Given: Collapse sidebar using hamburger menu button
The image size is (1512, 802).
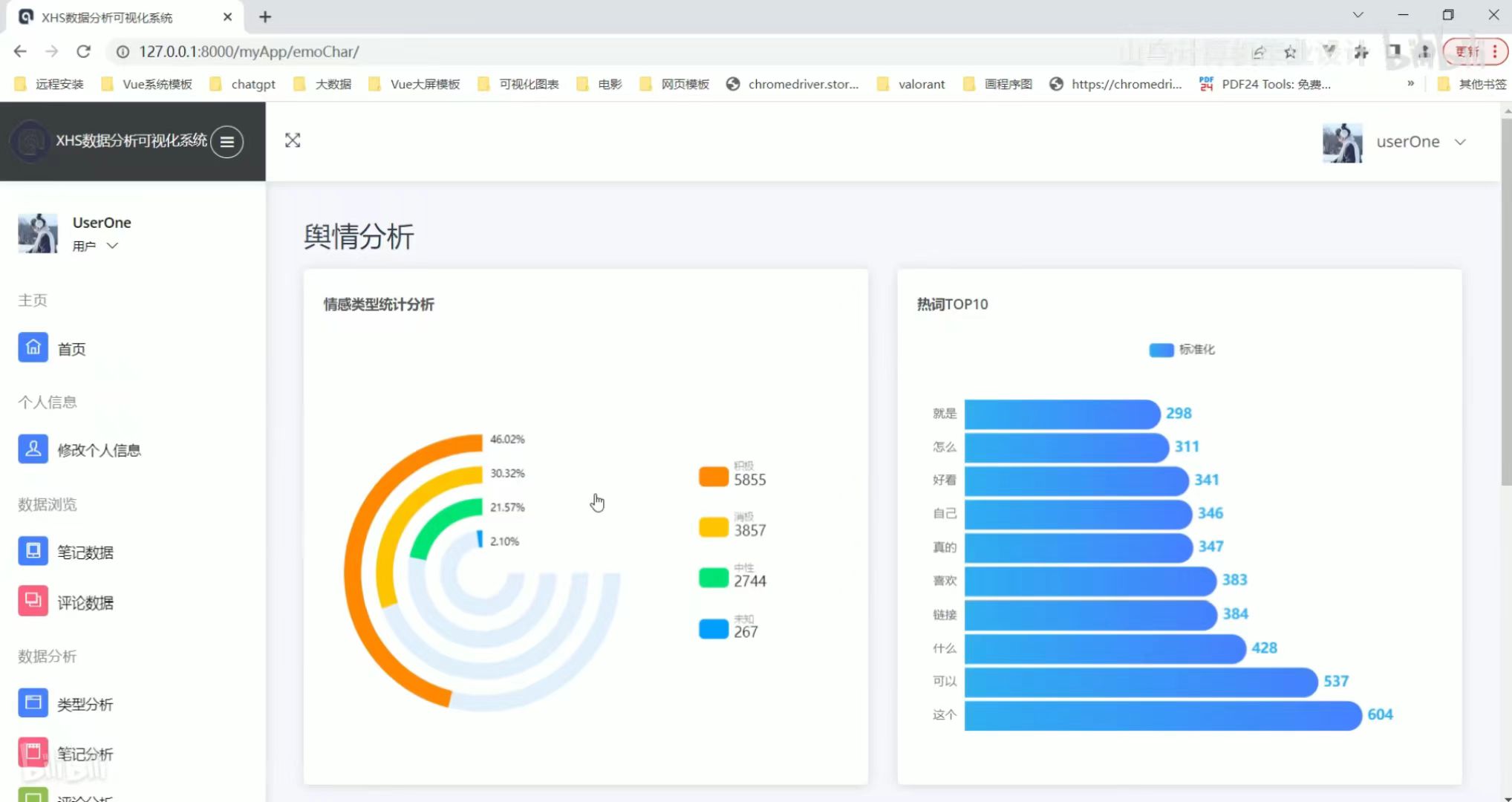Looking at the screenshot, I should (227, 141).
